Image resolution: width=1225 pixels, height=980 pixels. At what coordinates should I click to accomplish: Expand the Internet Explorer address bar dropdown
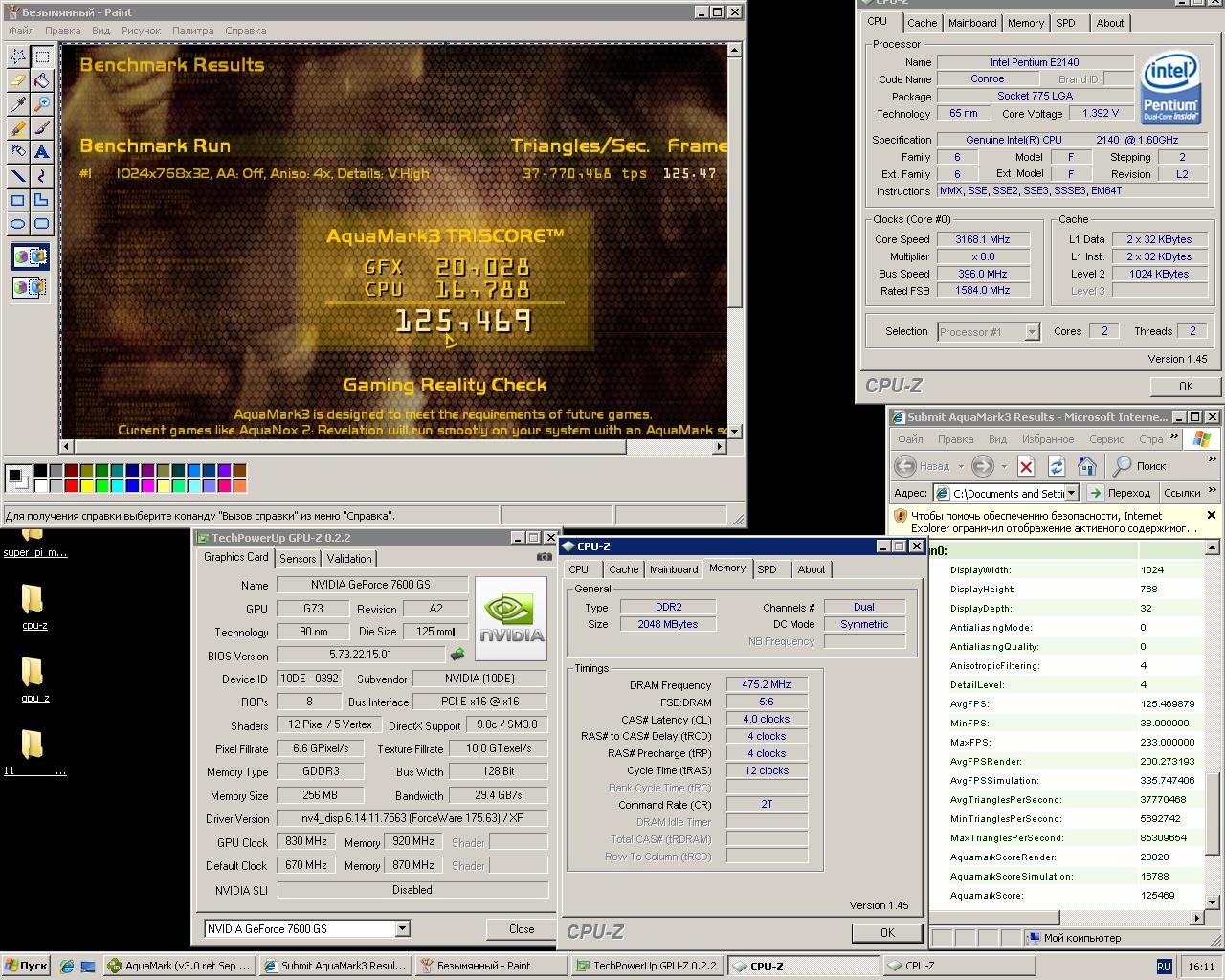(1071, 493)
